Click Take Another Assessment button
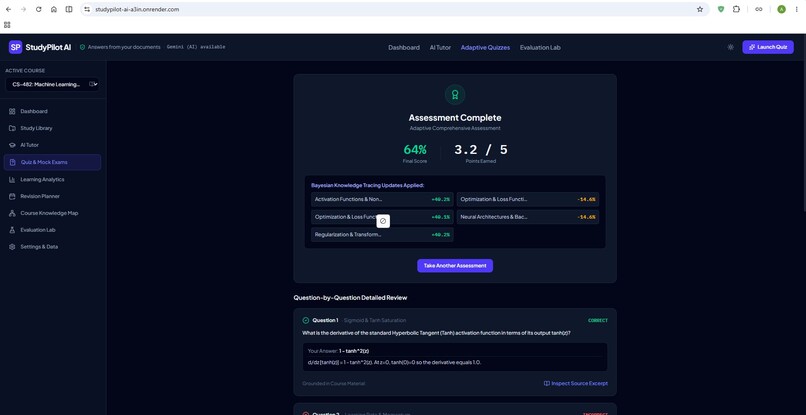The image size is (806, 415). pyautogui.click(x=455, y=266)
